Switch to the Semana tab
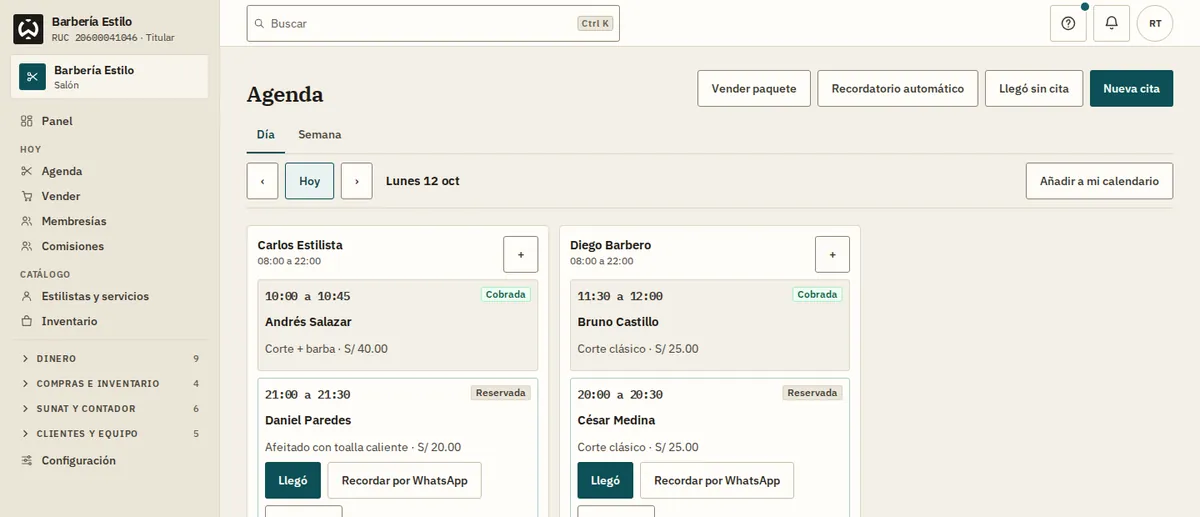The image size is (1200, 517). [319, 134]
